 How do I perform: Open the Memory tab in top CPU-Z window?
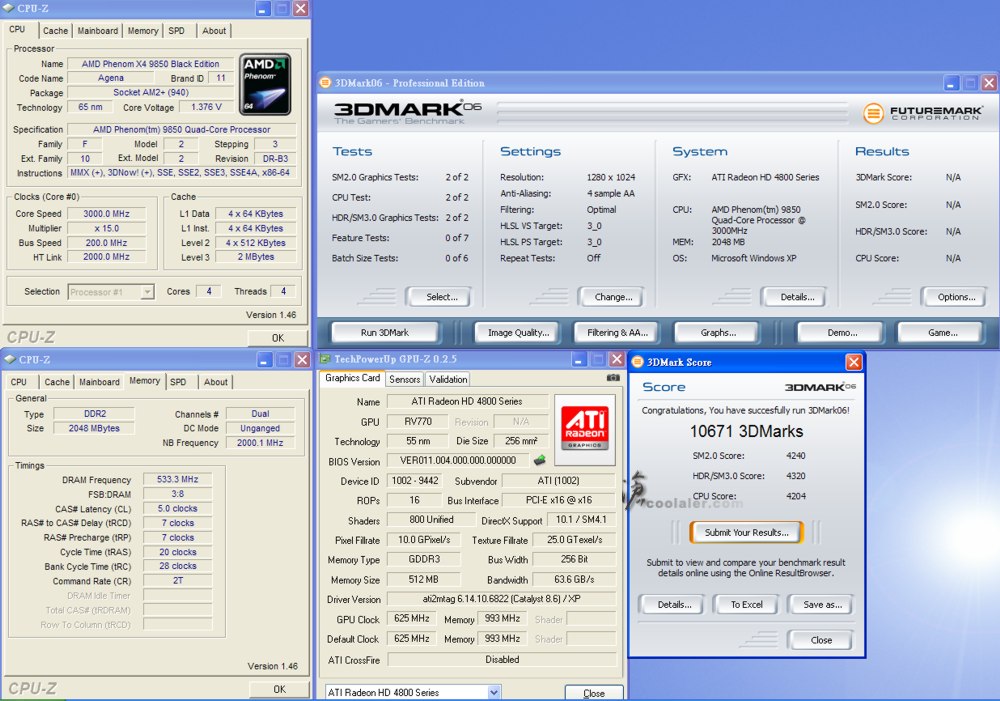tap(143, 31)
